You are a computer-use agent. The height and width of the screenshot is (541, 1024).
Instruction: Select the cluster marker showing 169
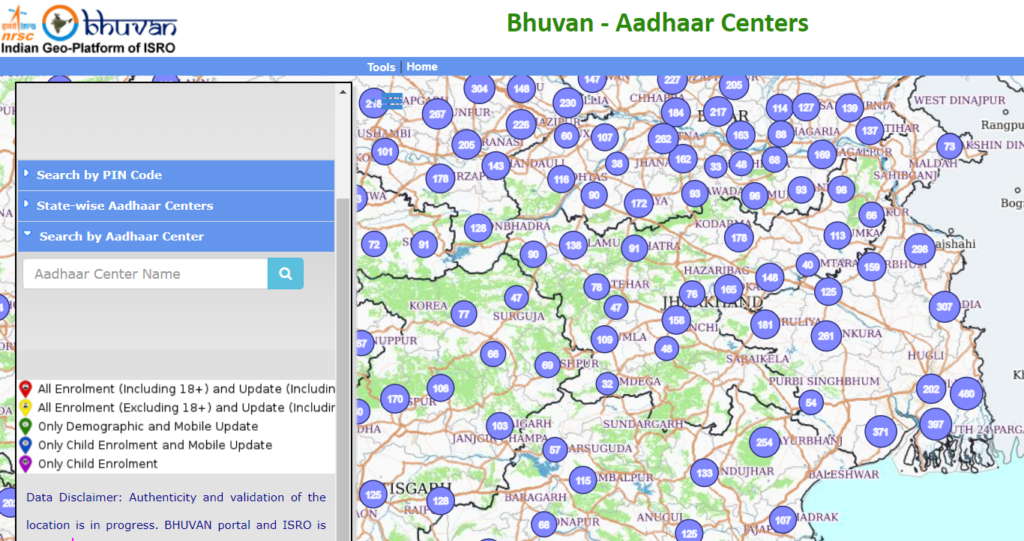[822, 155]
